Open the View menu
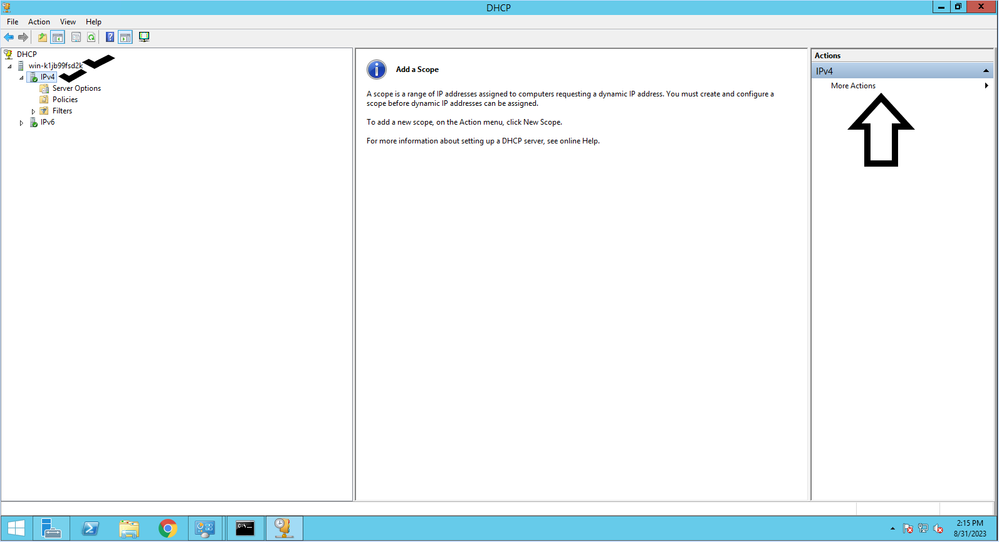Image resolution: width=999 pixels, height=542 pixels. [67, 21]
